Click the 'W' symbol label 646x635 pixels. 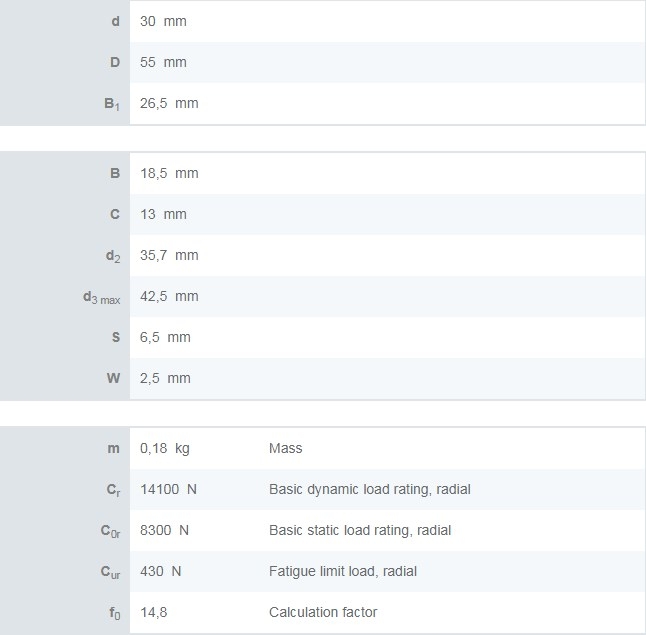113,378
